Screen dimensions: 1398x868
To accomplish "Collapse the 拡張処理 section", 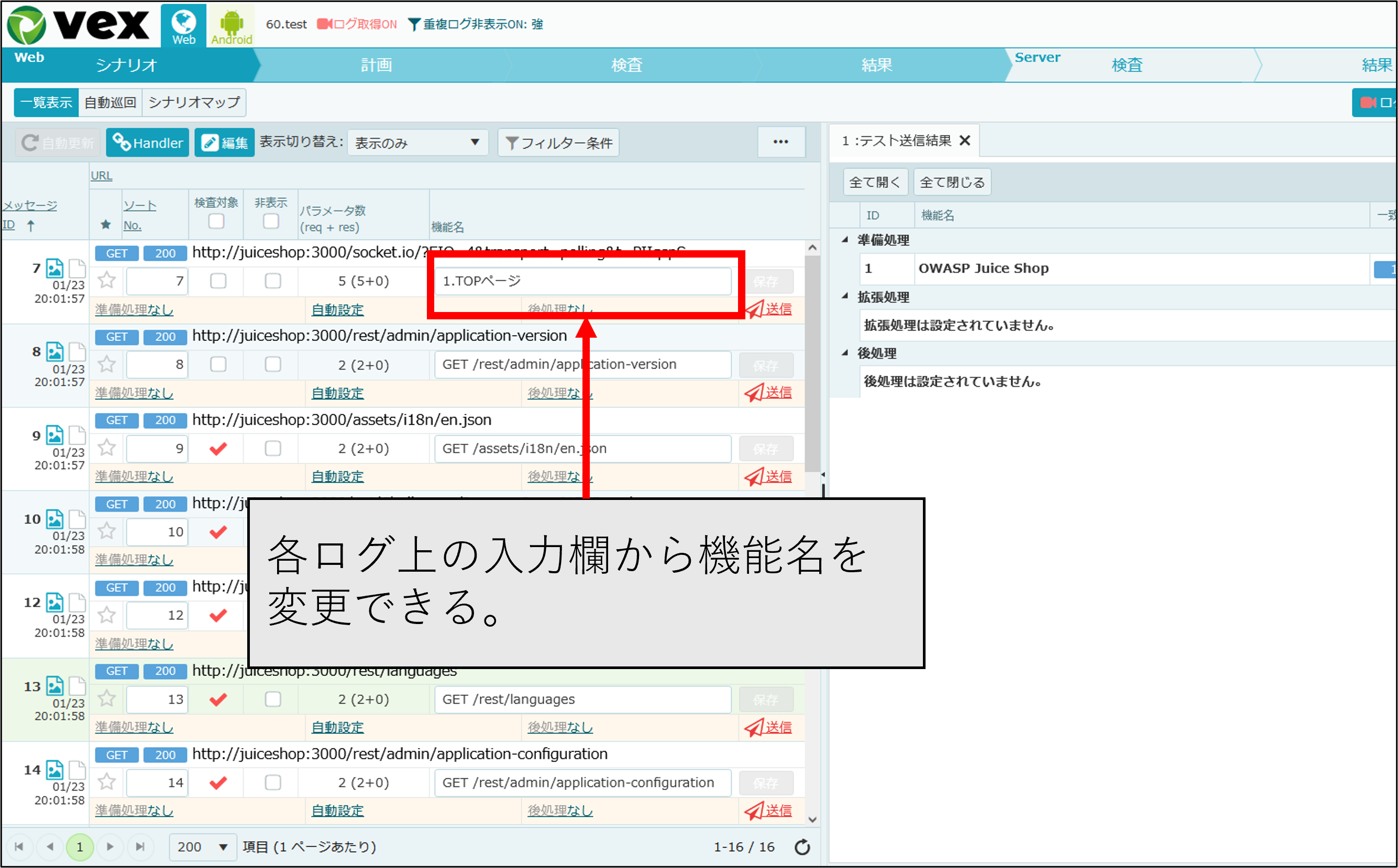I will coord(845,297).
